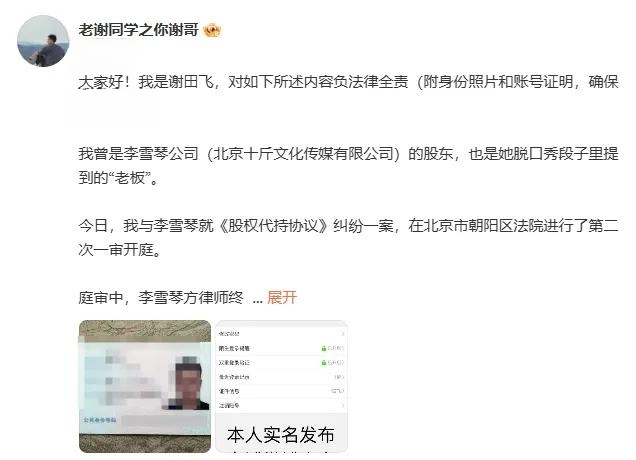This screenshot has width=636, height=460.
Task: Click the 本人实名发布 caption text
Action: pyautogui.click(x=281, y=435)
